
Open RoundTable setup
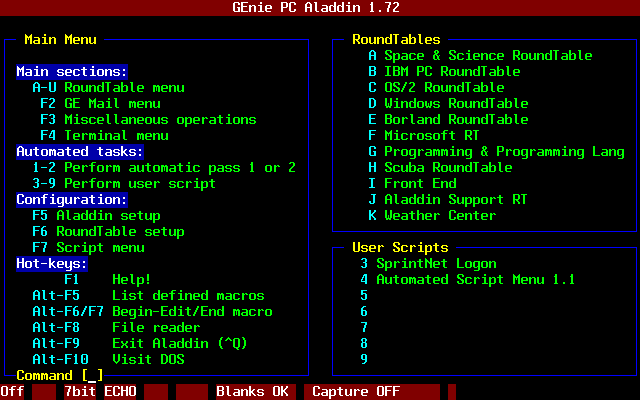(108, 231)
